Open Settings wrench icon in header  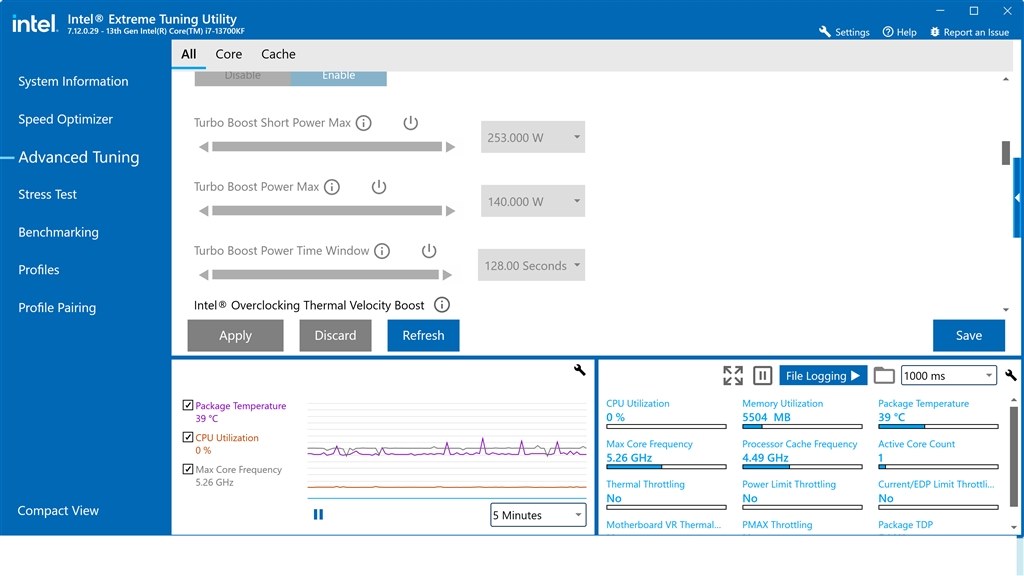824,31
